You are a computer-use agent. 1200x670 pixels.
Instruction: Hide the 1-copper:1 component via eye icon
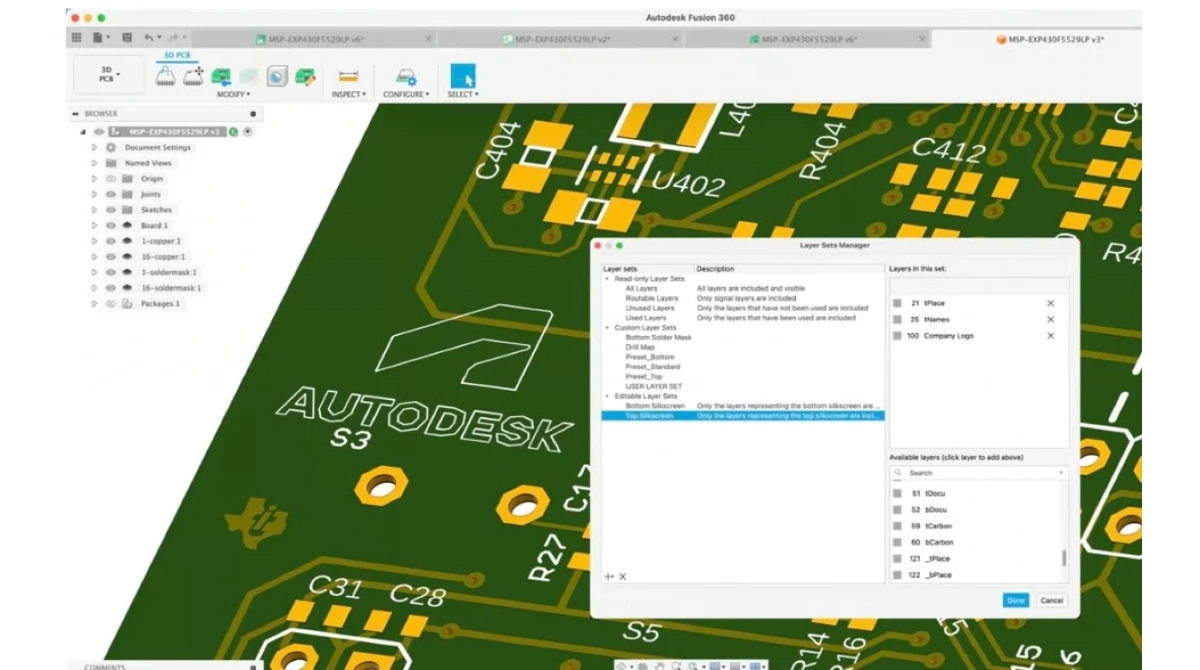(x=110, y=241)
